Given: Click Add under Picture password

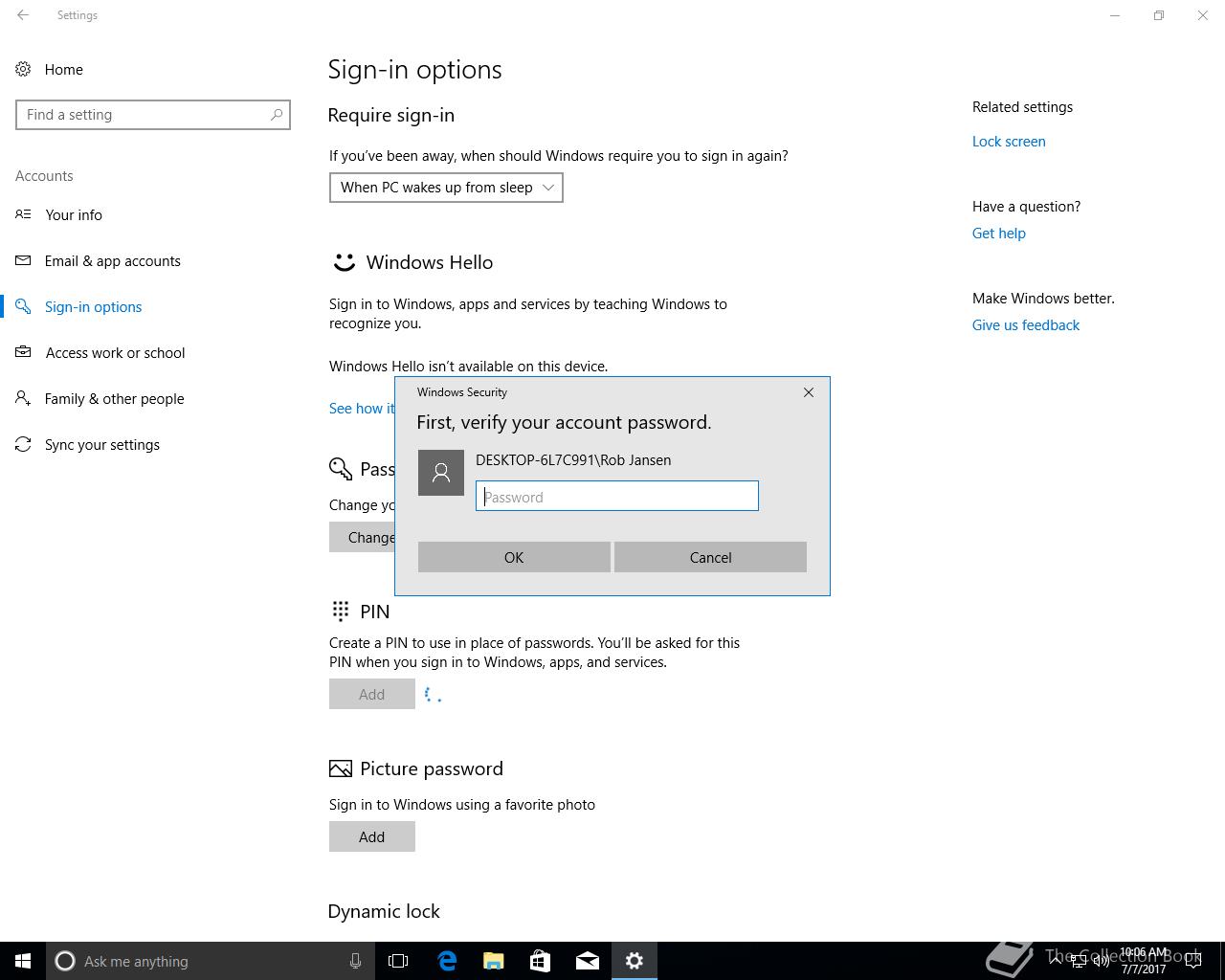Looking at the screenshot, I should [372, 836].
